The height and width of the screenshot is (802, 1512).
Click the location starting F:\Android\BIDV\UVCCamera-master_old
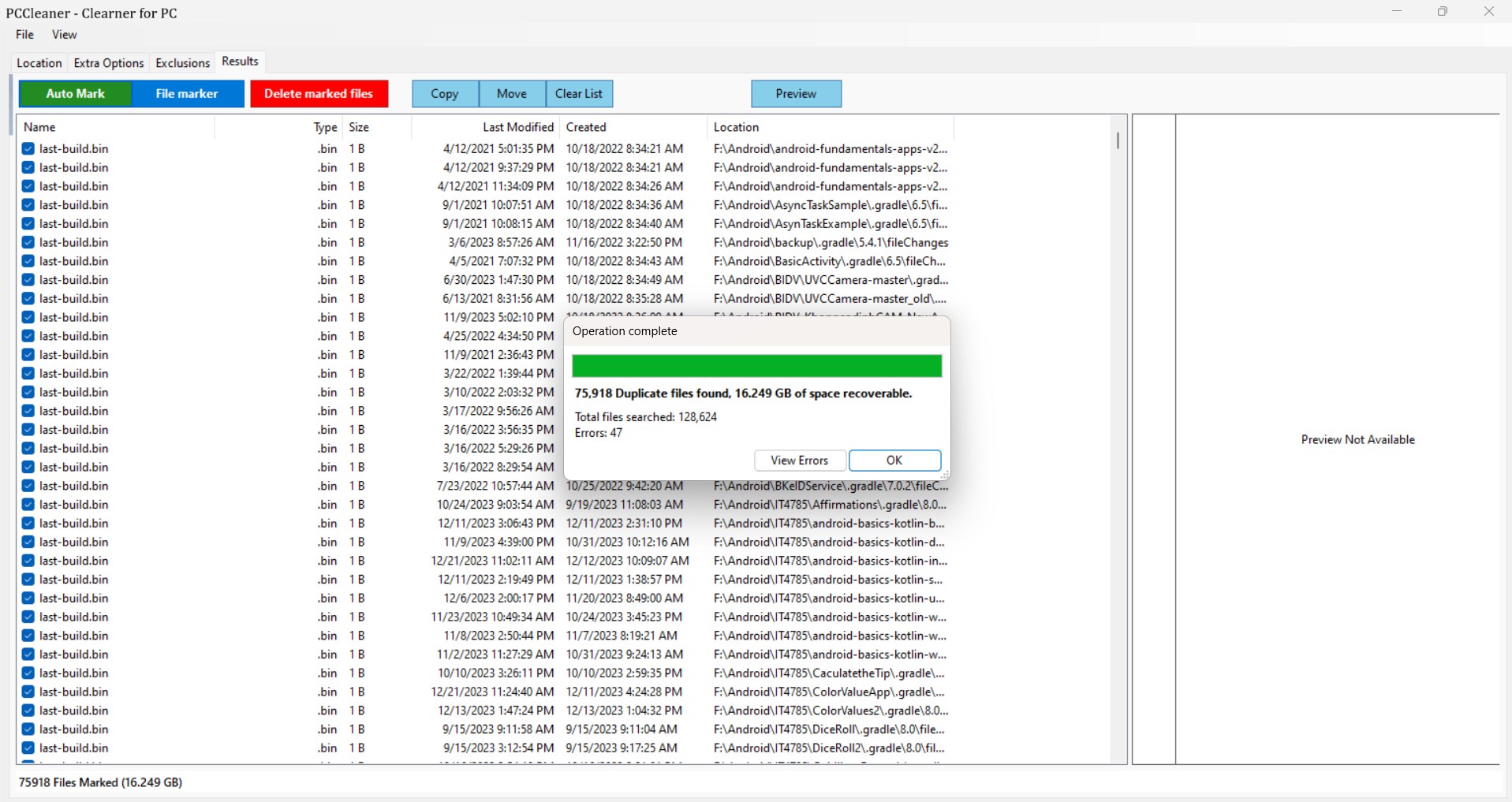(830, 299)
